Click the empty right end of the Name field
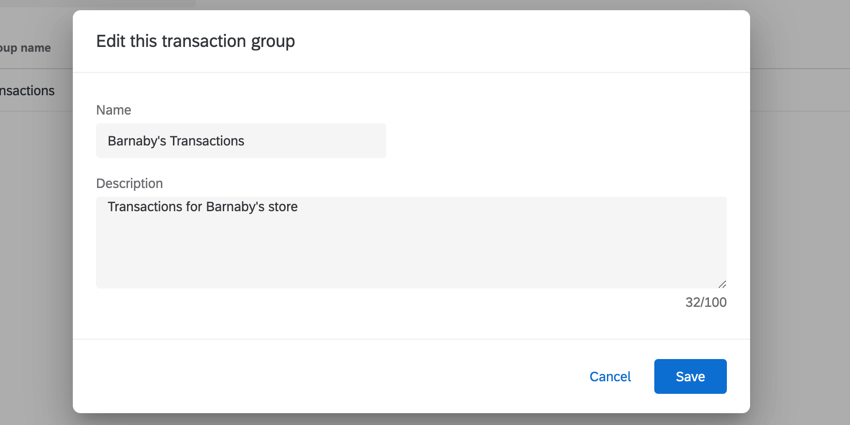This screenshot has width=850, height=425. pyautogui.click(x=340, y=141)
